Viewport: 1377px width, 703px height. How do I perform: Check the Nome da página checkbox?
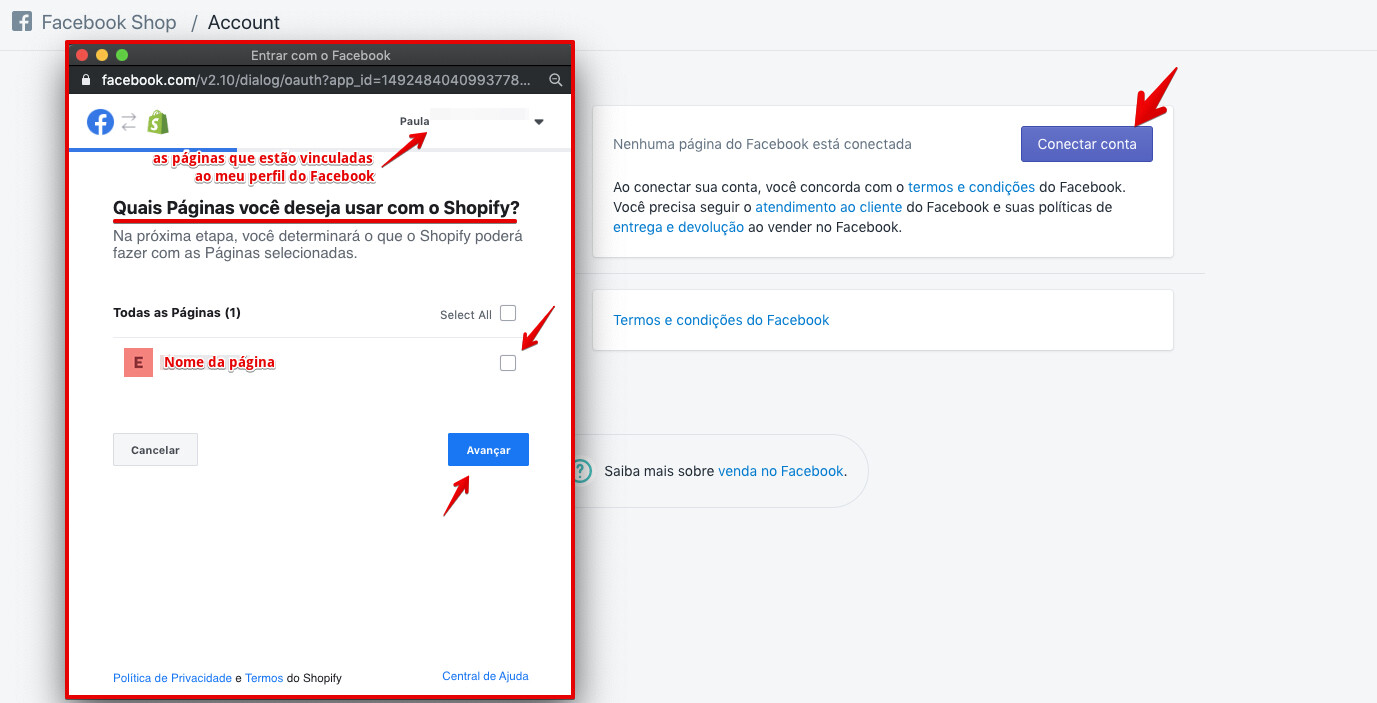tap(508, 363)
